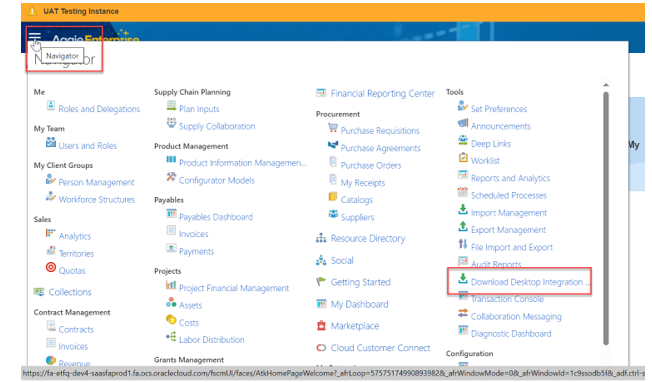Open Payables Invoices link

click(194, 234)
